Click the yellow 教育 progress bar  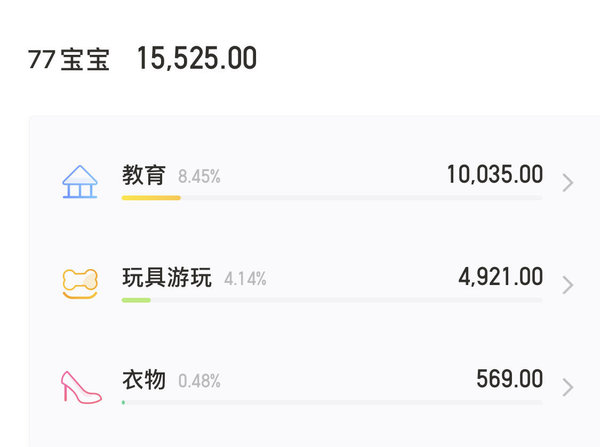(151, 198)
